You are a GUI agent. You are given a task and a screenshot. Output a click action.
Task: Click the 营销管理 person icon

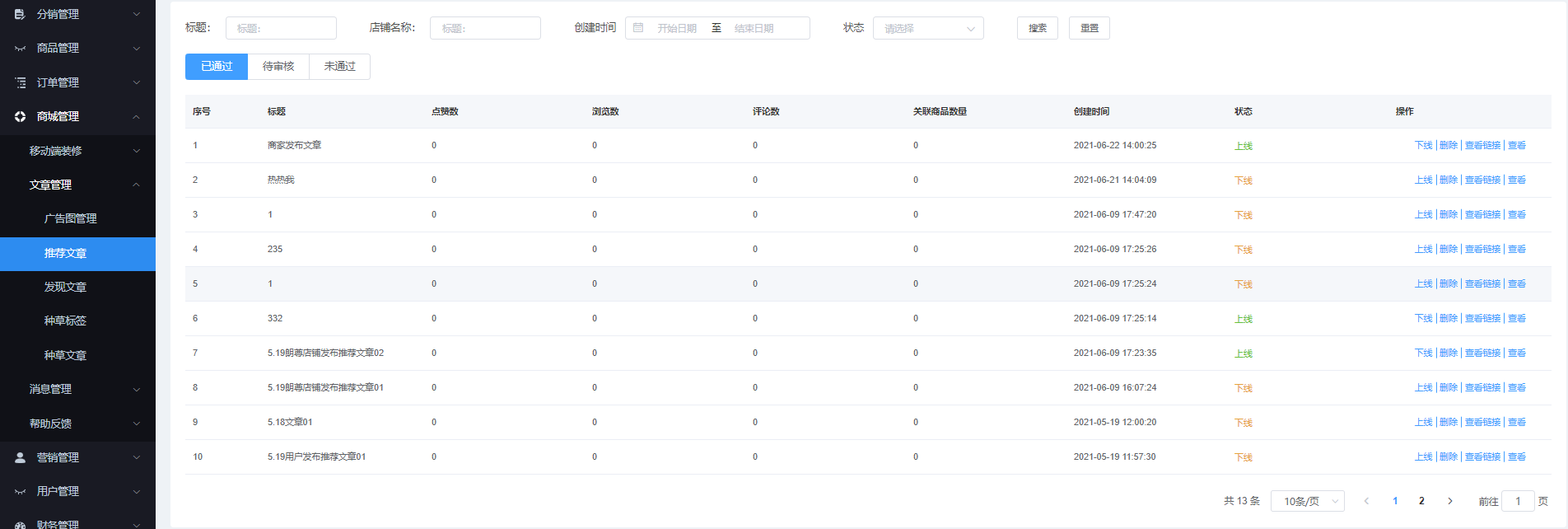20,457
